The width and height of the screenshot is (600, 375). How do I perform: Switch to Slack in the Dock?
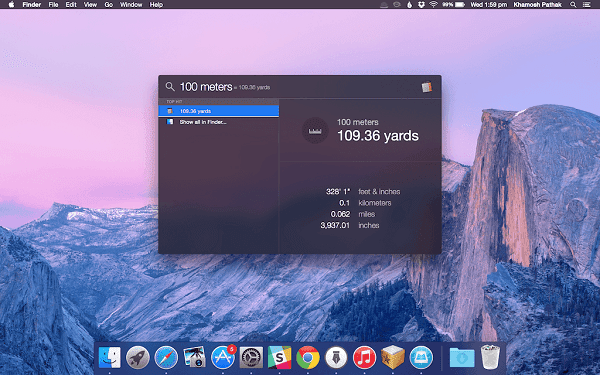pos(279,358)
